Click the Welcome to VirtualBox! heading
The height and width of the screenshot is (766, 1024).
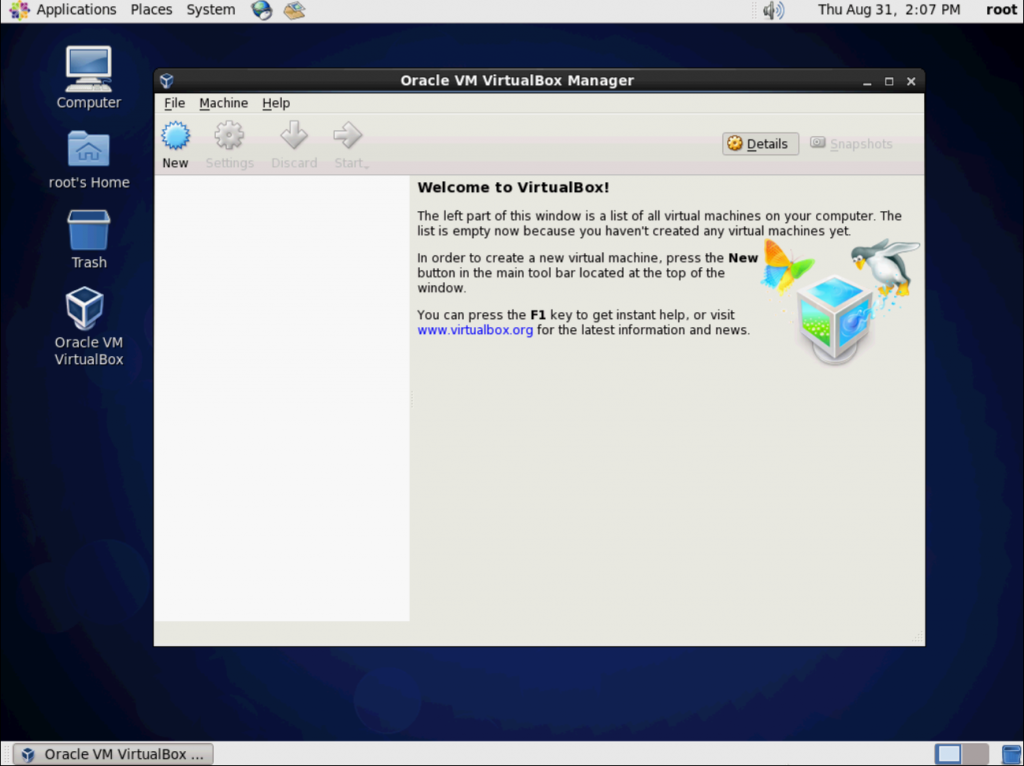[x=513, y=187]
